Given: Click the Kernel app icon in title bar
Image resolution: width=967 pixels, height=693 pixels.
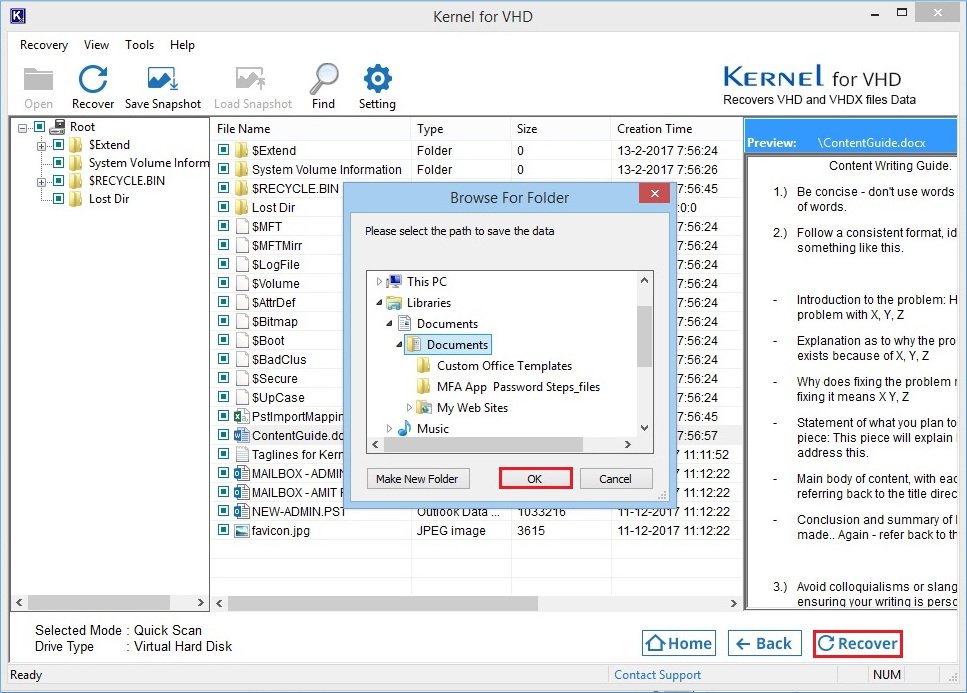Looking at the screenshot, I should click(18, 15).
